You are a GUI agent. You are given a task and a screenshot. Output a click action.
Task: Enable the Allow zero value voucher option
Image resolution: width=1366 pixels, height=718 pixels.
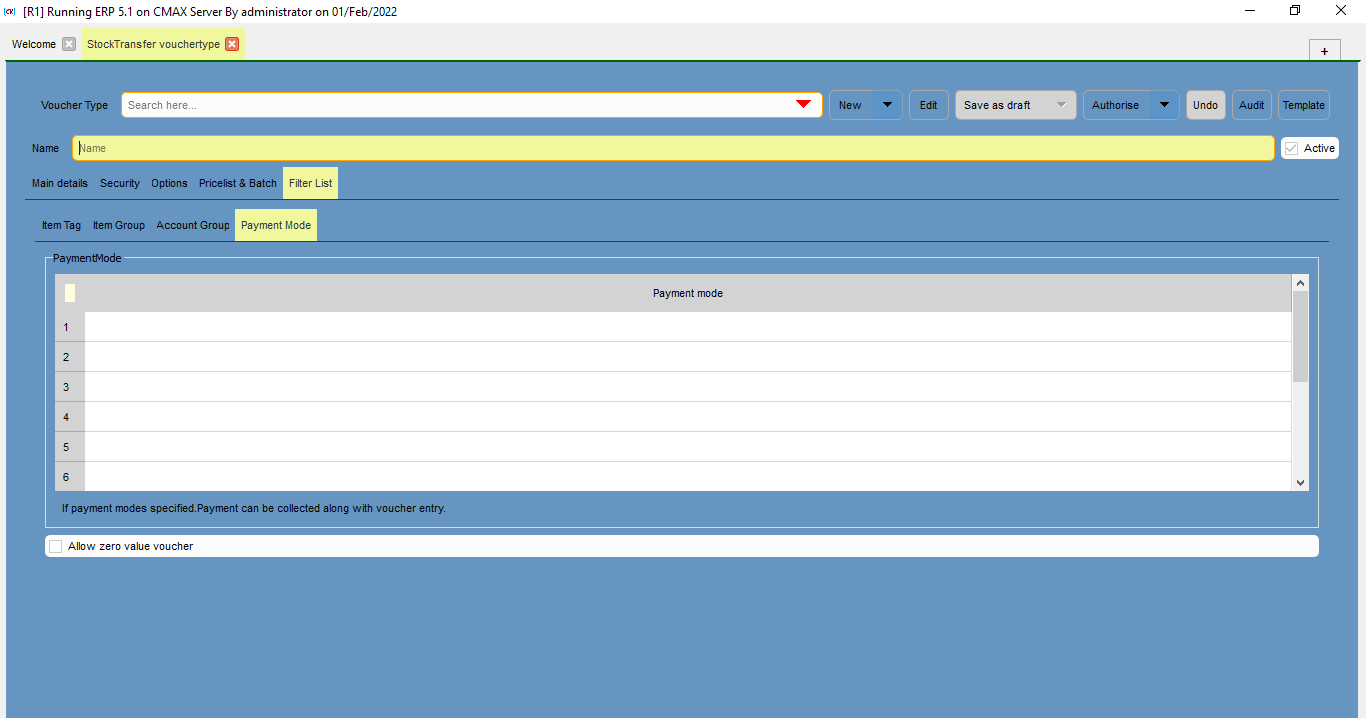(x=55, y=545)
